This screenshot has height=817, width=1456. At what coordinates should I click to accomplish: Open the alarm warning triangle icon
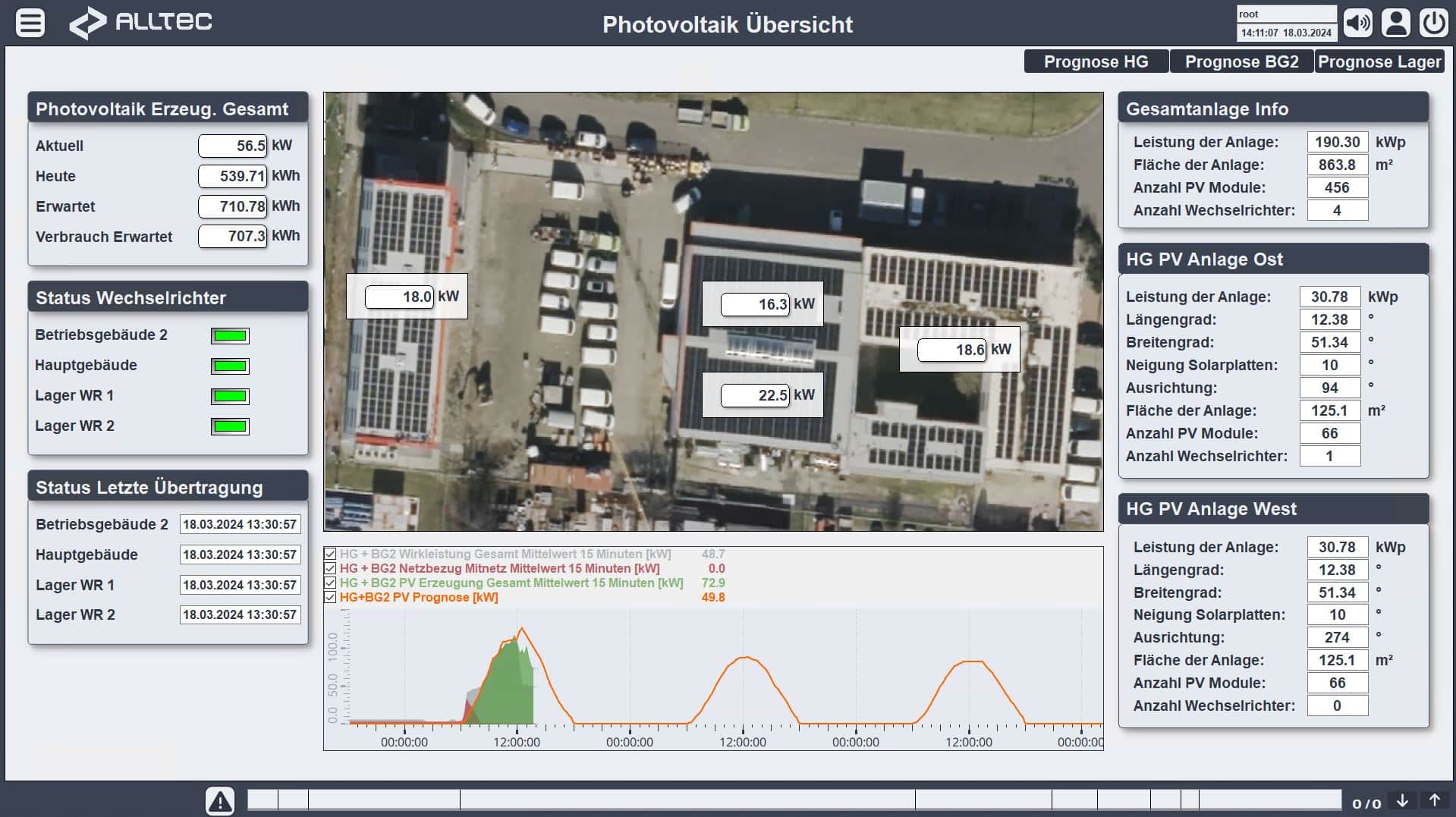point(220,800)
